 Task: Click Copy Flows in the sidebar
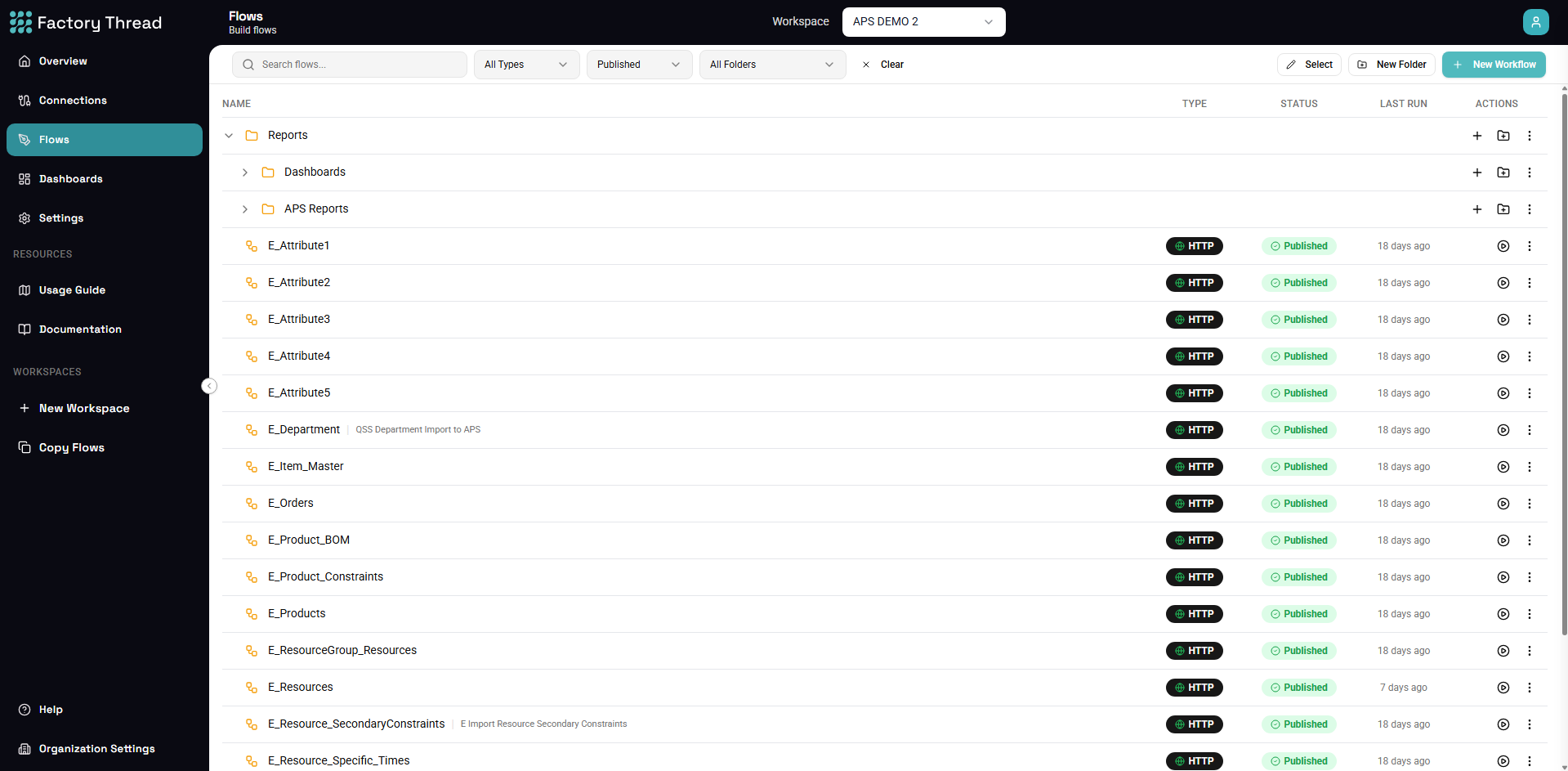(x=105, y=447)
